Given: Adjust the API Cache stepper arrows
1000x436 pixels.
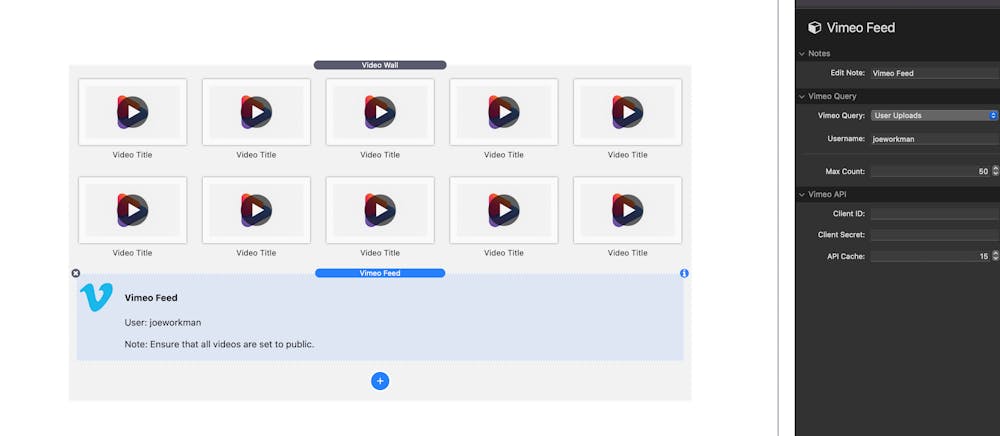Looking at the screenshot, I should point(996,256).
